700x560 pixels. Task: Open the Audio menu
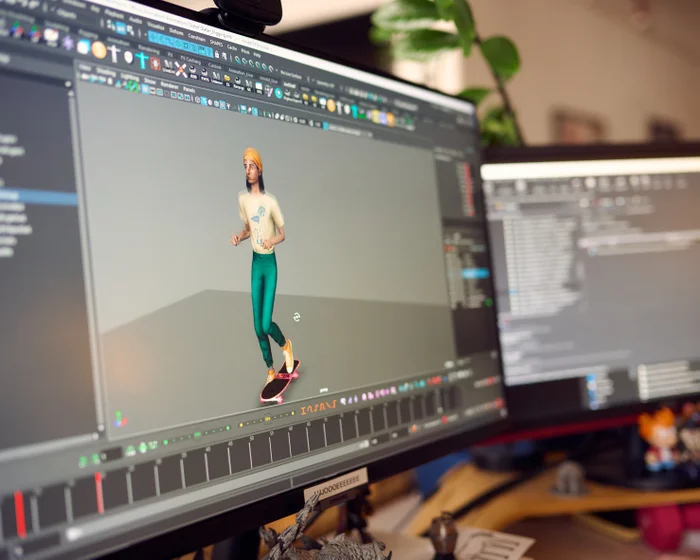pyautogui.click(x=135, y=20)
